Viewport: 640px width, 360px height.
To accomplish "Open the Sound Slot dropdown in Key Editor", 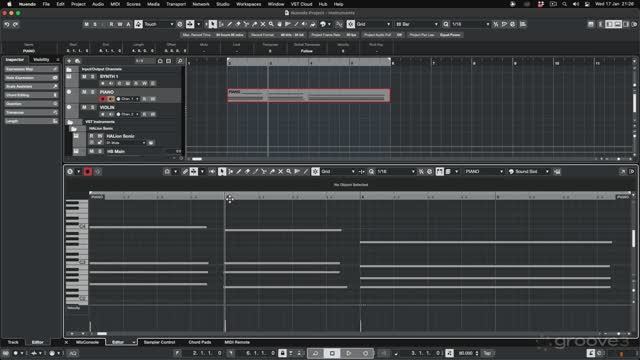I will pos(529,171).
